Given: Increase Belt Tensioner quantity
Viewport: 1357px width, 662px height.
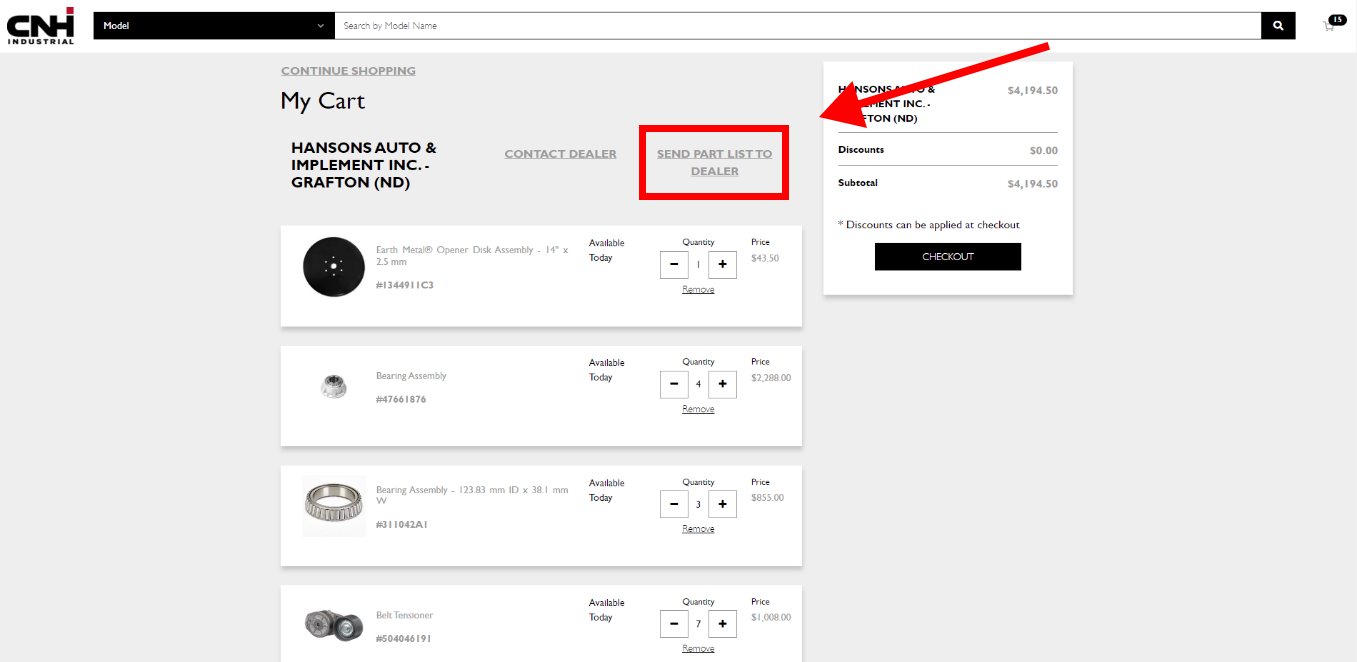Looking at the screenshot, I should pyautogui.click(x=722, y=624).
